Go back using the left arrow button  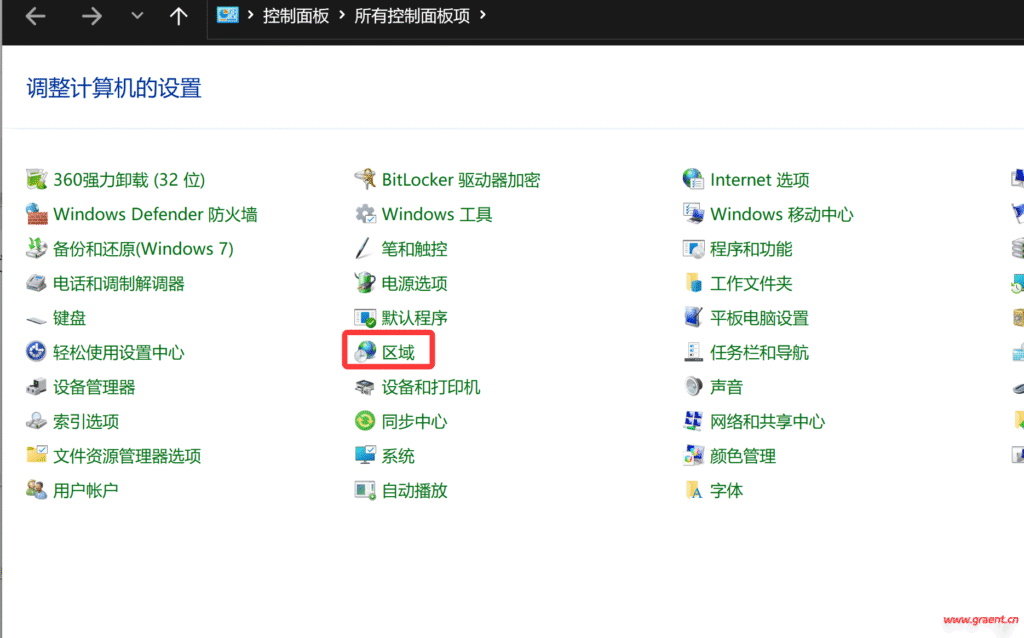(x=36, y=16)
